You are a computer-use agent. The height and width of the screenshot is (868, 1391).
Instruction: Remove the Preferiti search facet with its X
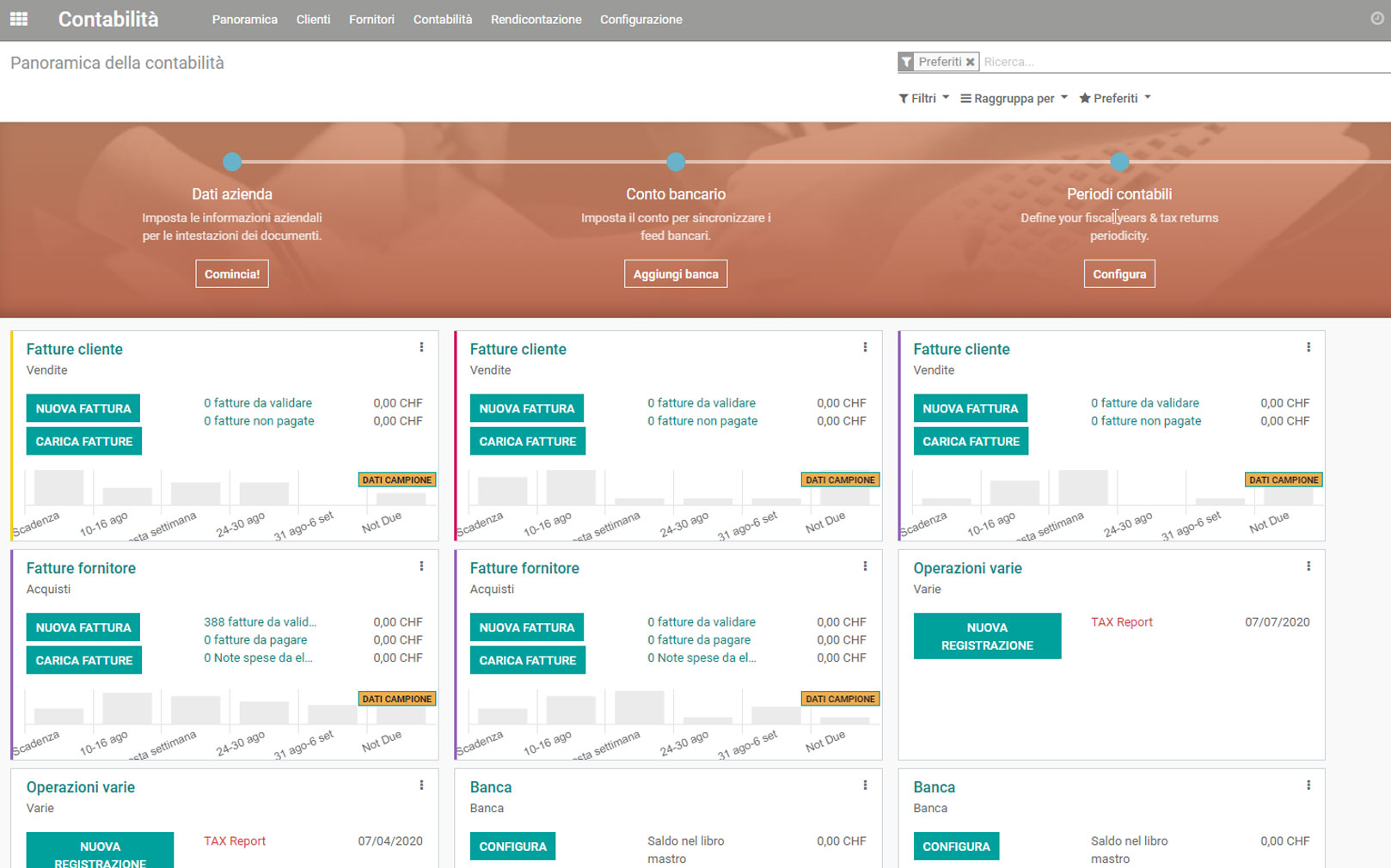pos(970,62)
